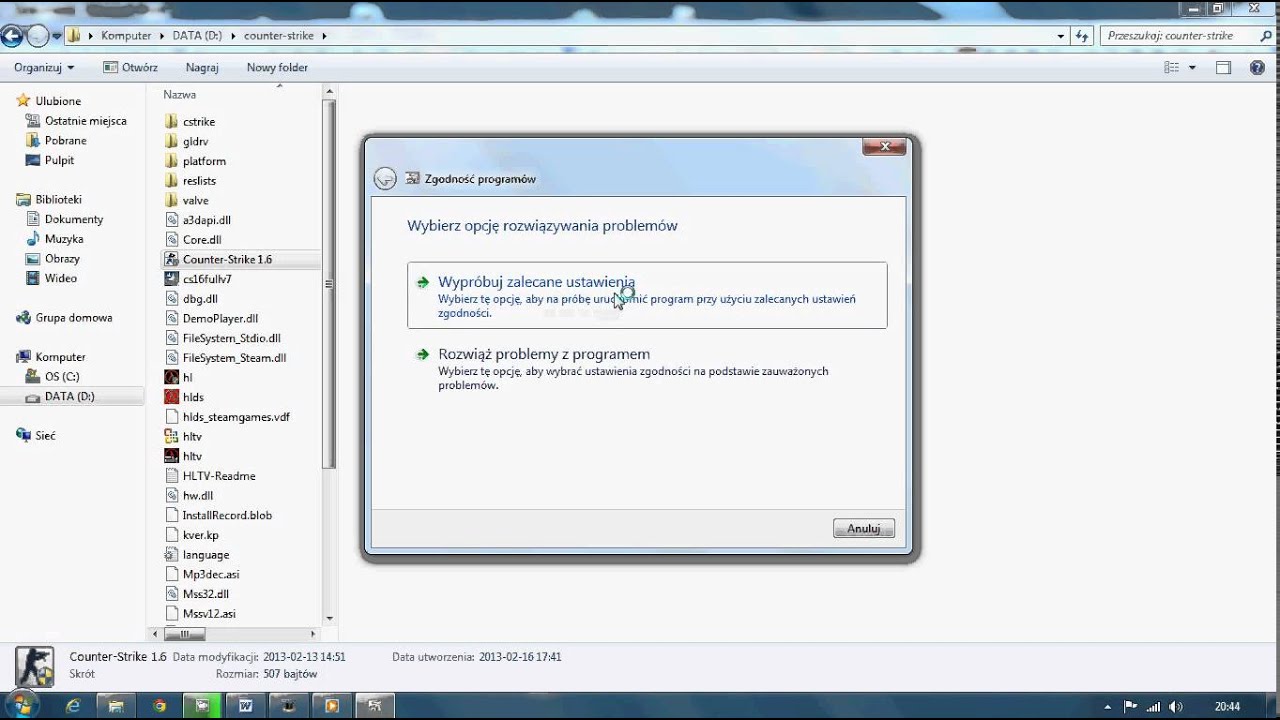Select DATA (D:) drive in navigation pane
Viewport: 1280px width, 720px height.
click(x=69, y=397)
